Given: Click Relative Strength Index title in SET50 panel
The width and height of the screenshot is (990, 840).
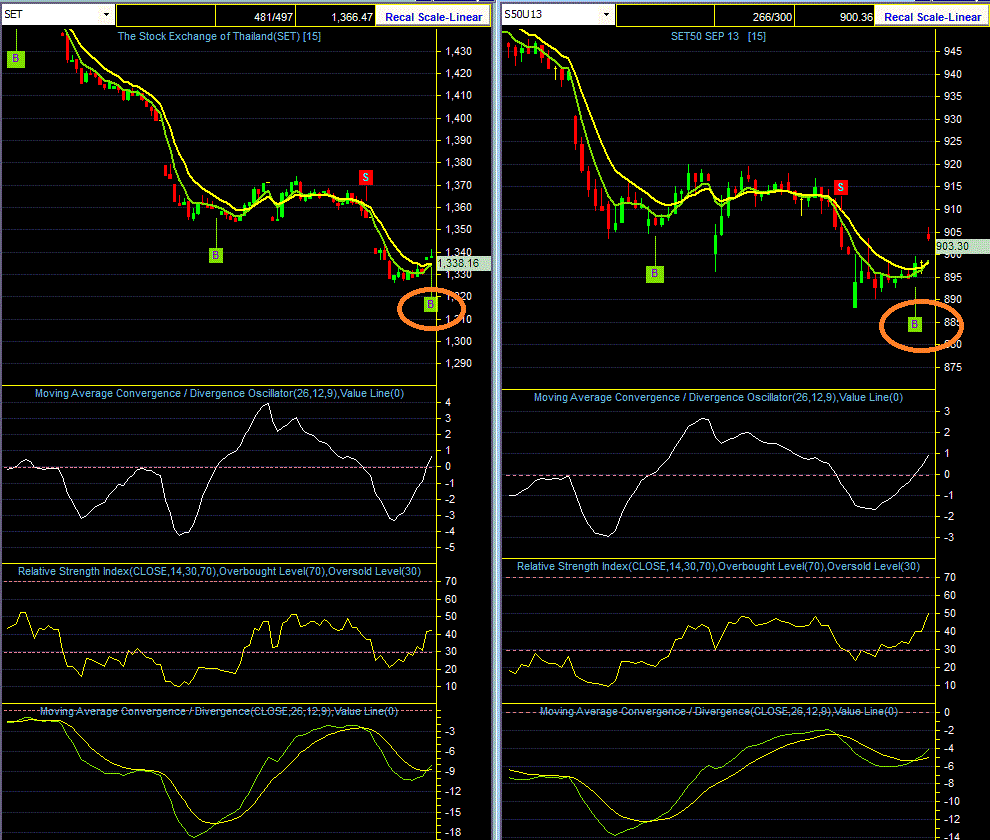Looking at the screenshot, I should 719,567.
